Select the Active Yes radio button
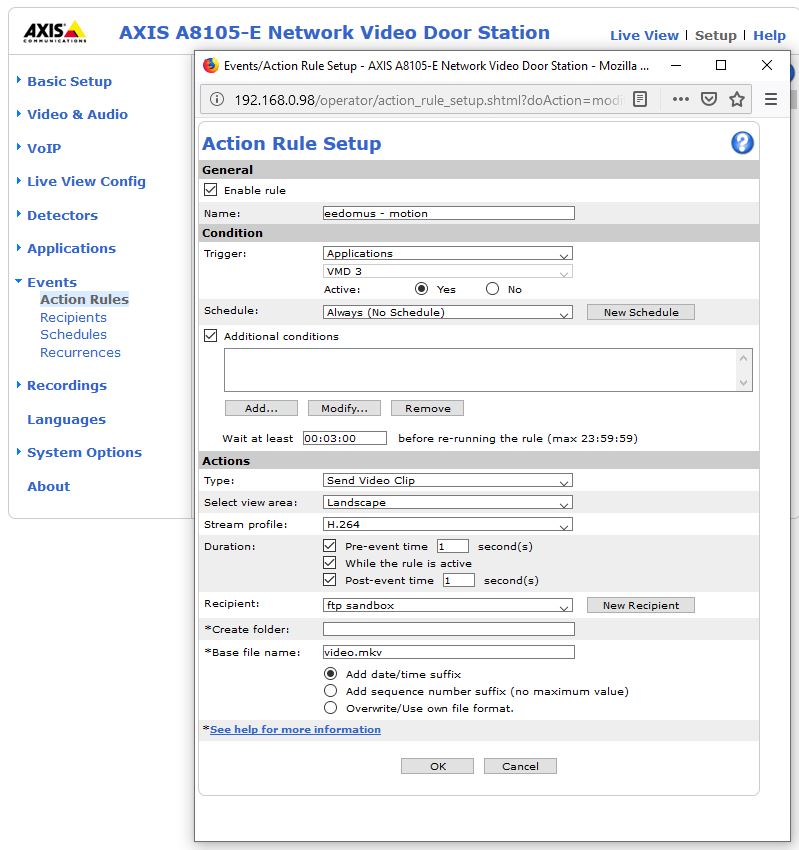 click(x=421, y=289)
